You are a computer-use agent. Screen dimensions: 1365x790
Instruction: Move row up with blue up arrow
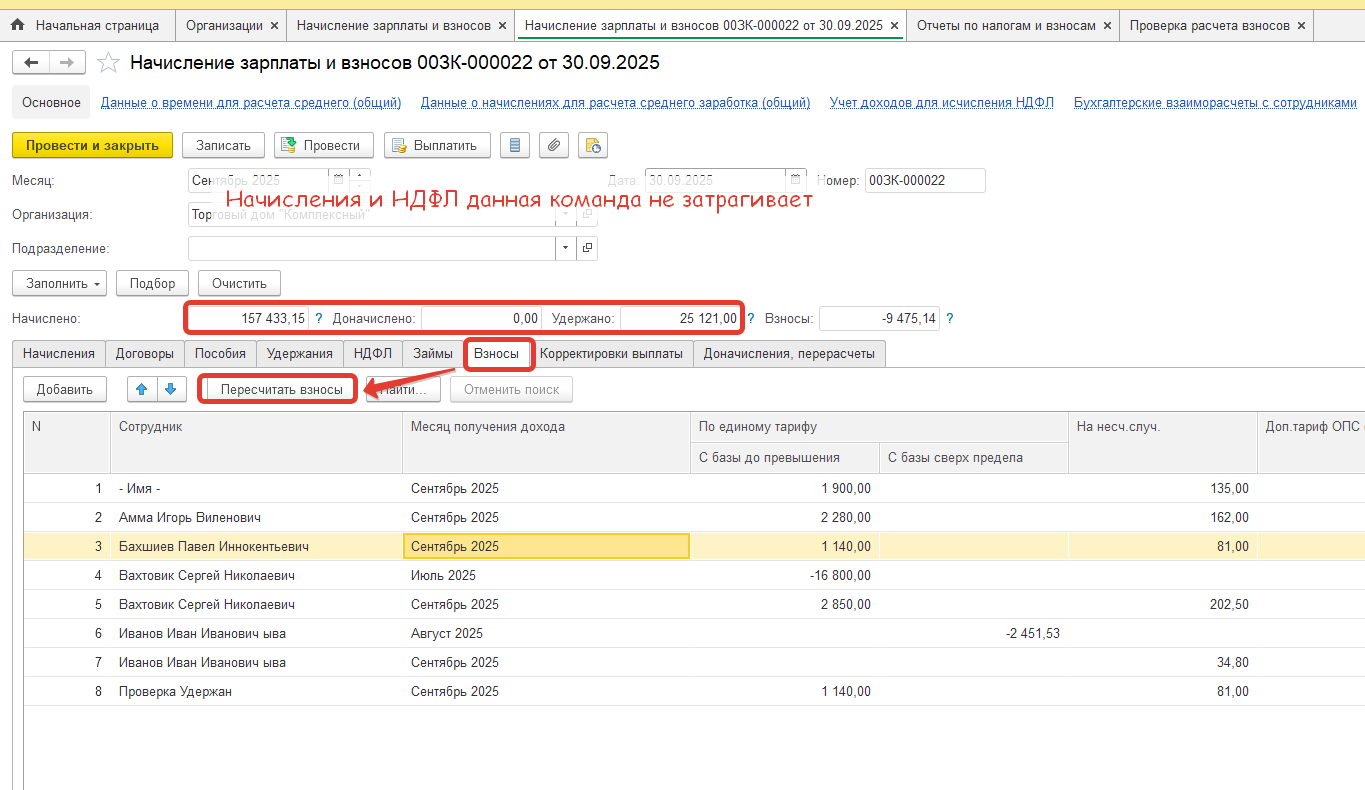coord(142,389)
